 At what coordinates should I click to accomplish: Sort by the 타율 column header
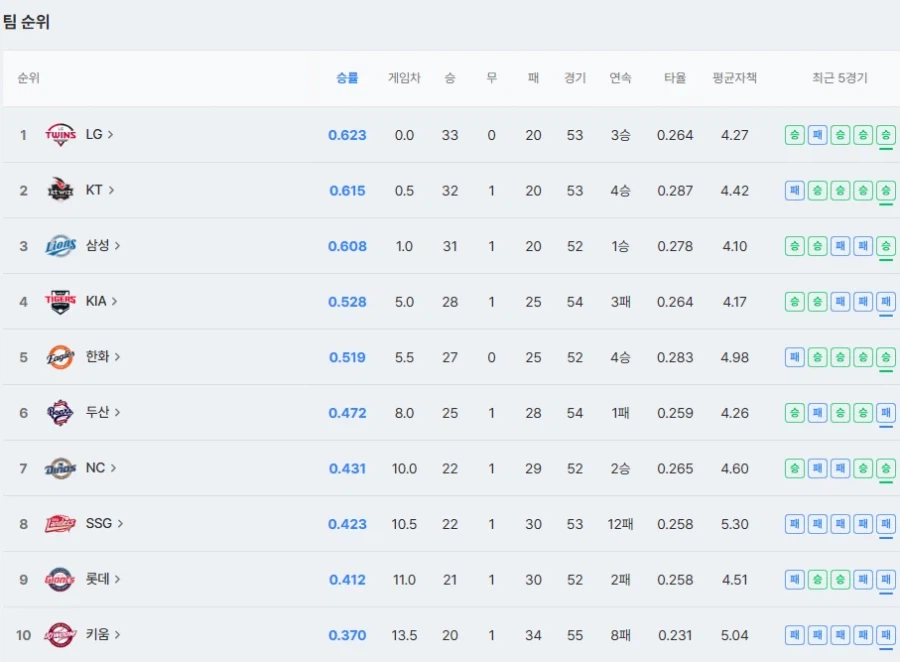(675, 78)
